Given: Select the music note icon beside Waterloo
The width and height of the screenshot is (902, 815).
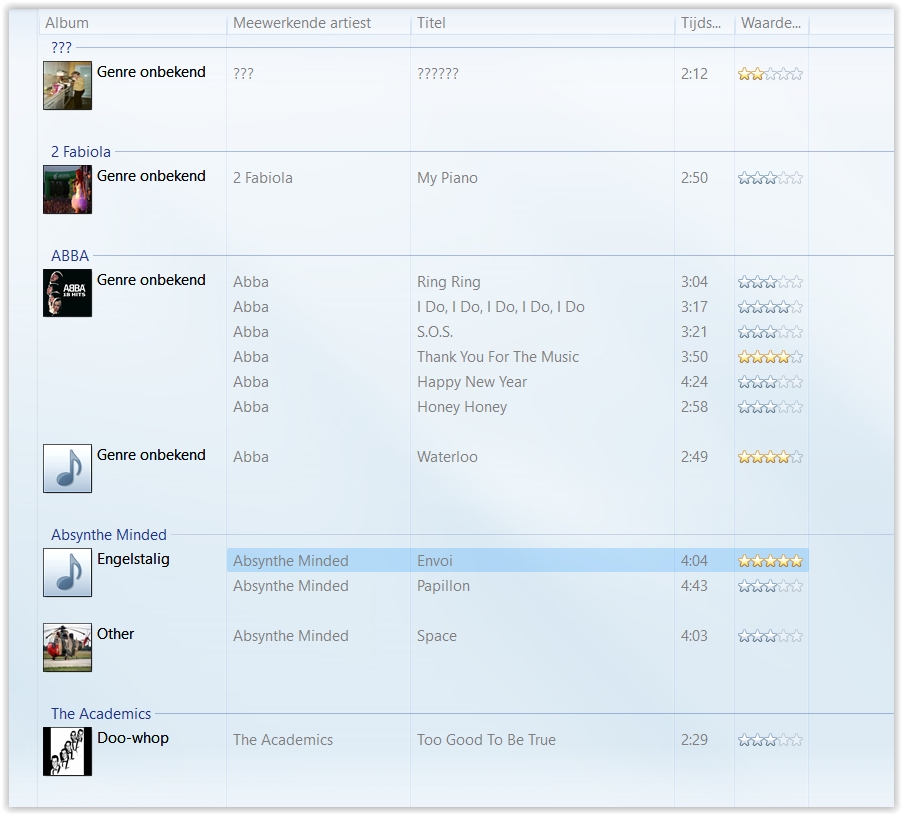Looking at the screenshot, I should (x=67, y=469).
